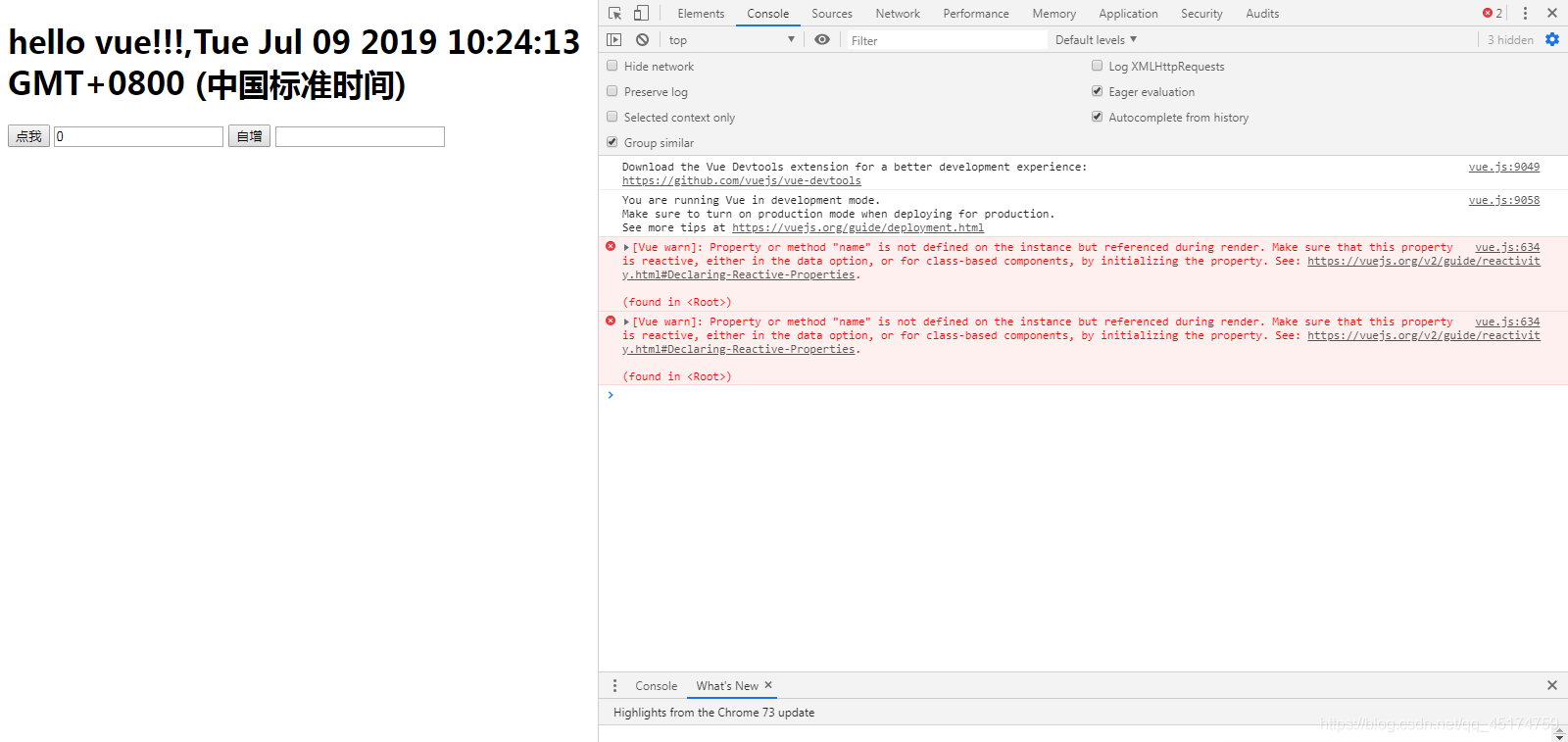1568x742 pixels.
Task: Select the What's New drawer tab
Action: point(727,686)
